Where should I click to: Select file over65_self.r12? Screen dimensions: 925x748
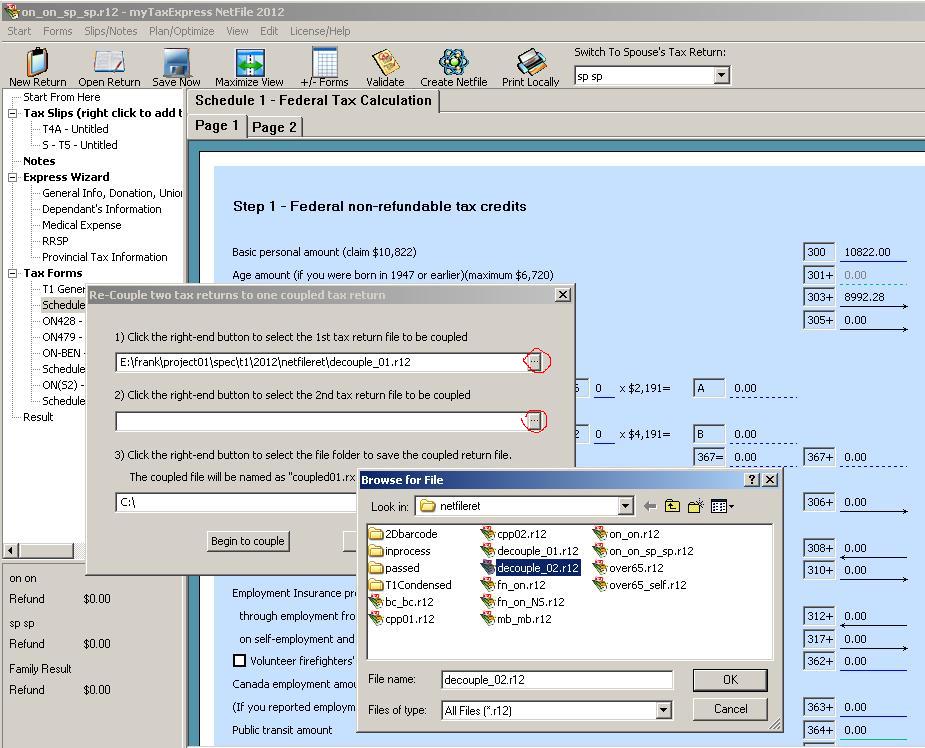(640, 585)
